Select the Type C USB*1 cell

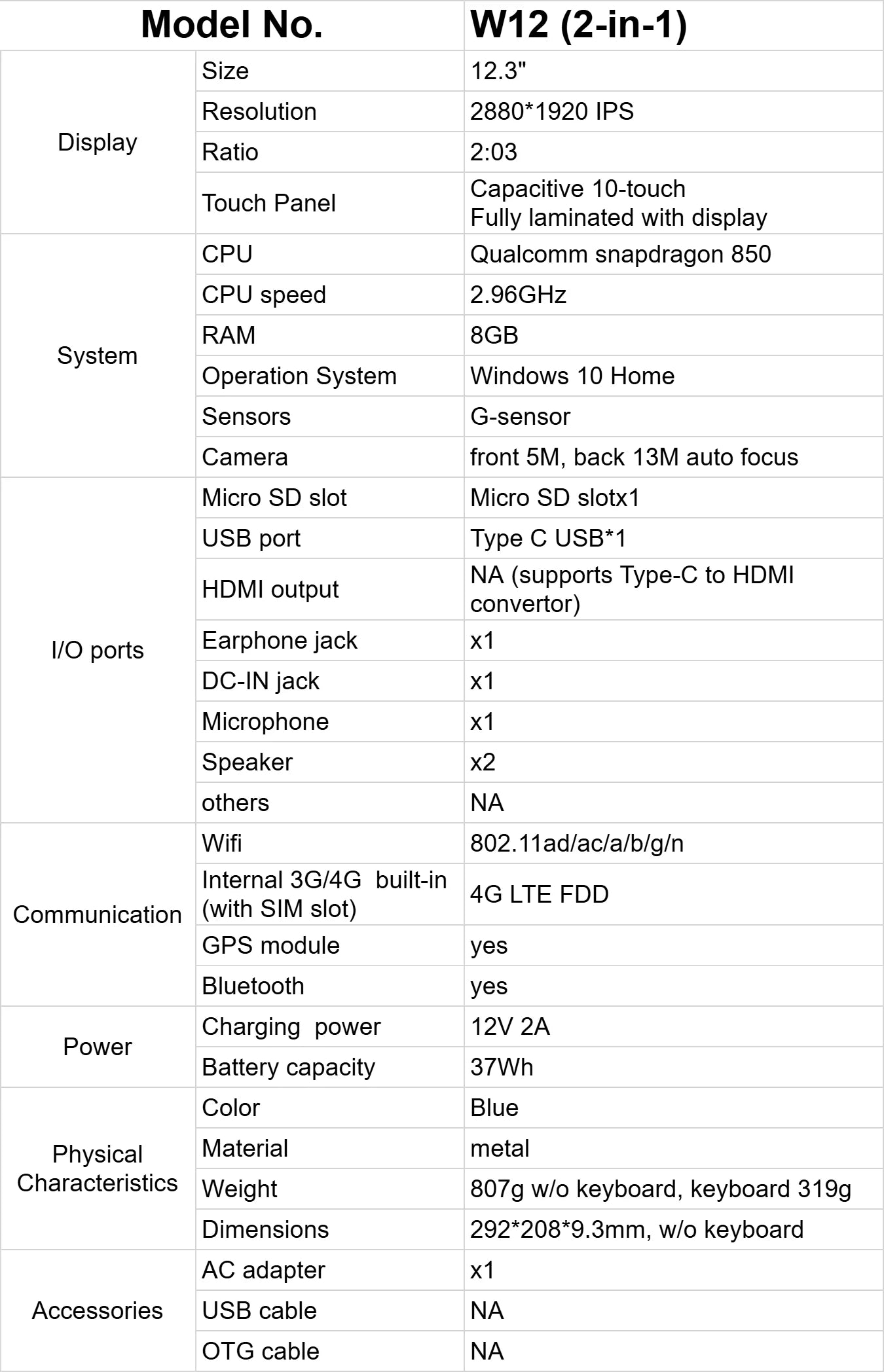[548, 538]
